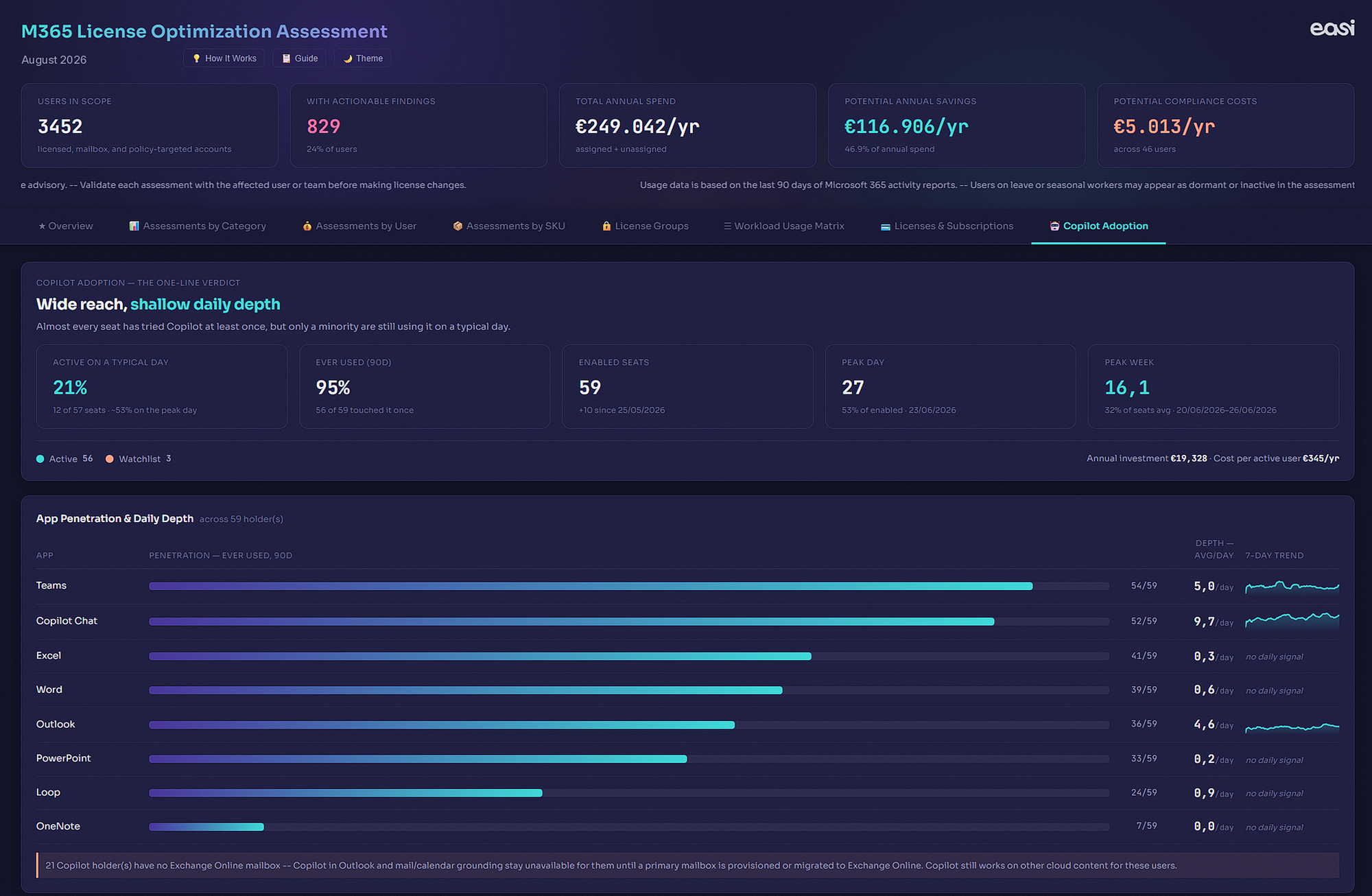Click the Teams penetration bar
Screen dimensions: 1372x896
629,587
